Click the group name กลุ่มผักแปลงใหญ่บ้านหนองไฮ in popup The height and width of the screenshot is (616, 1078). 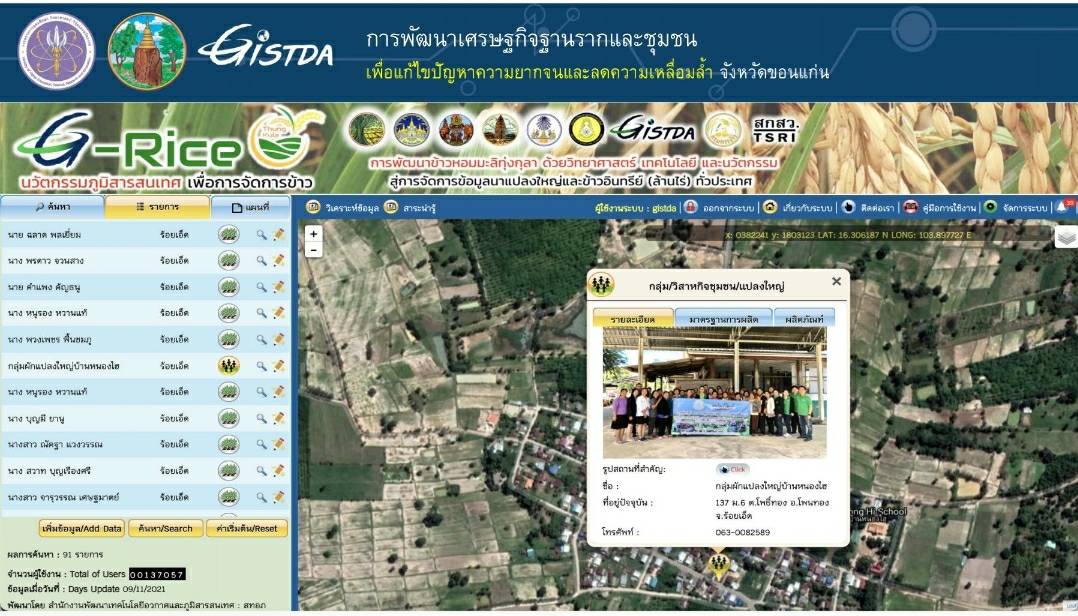(771, 486)
